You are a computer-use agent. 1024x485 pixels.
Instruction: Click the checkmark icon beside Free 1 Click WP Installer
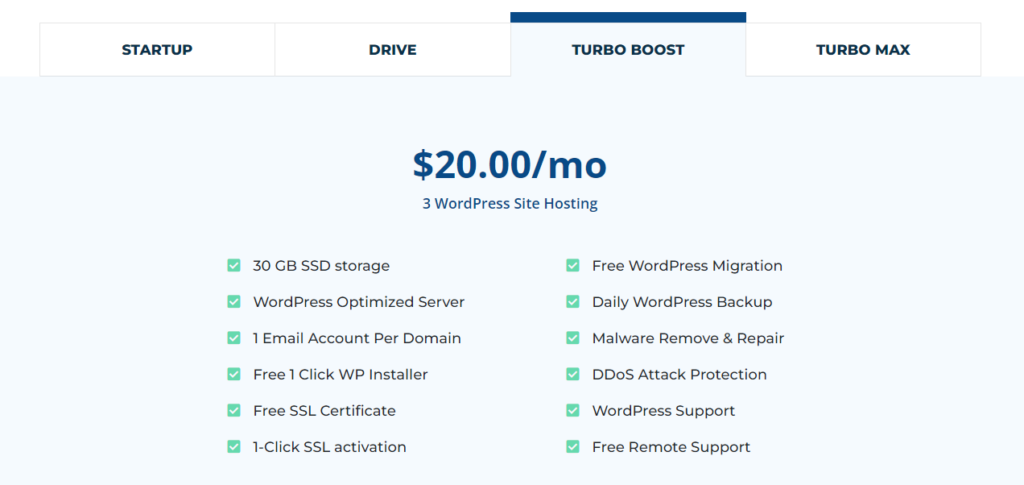point(234,375)
